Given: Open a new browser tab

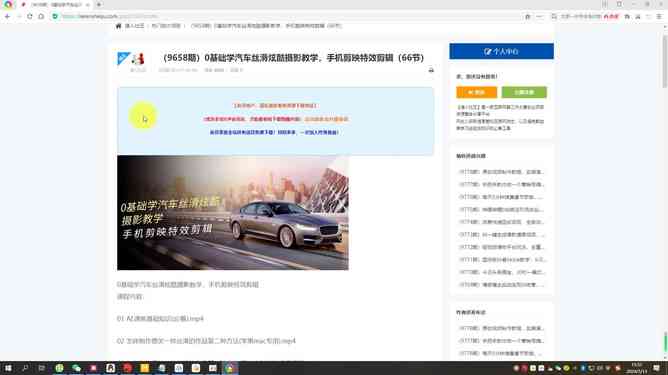Looking at the screenshot, I should 99,5.
